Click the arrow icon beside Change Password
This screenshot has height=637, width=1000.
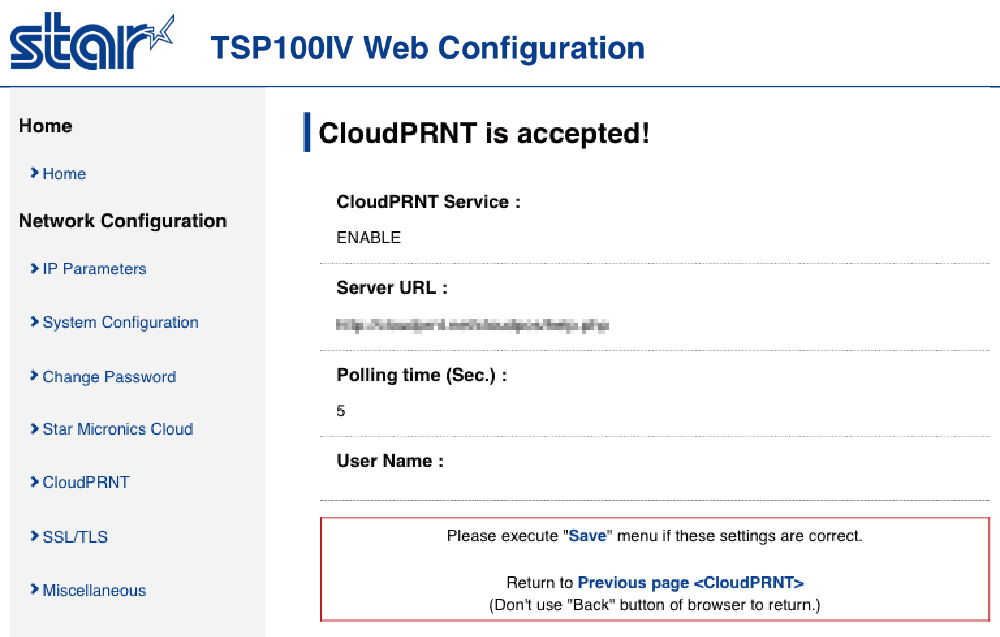(34, 377)
